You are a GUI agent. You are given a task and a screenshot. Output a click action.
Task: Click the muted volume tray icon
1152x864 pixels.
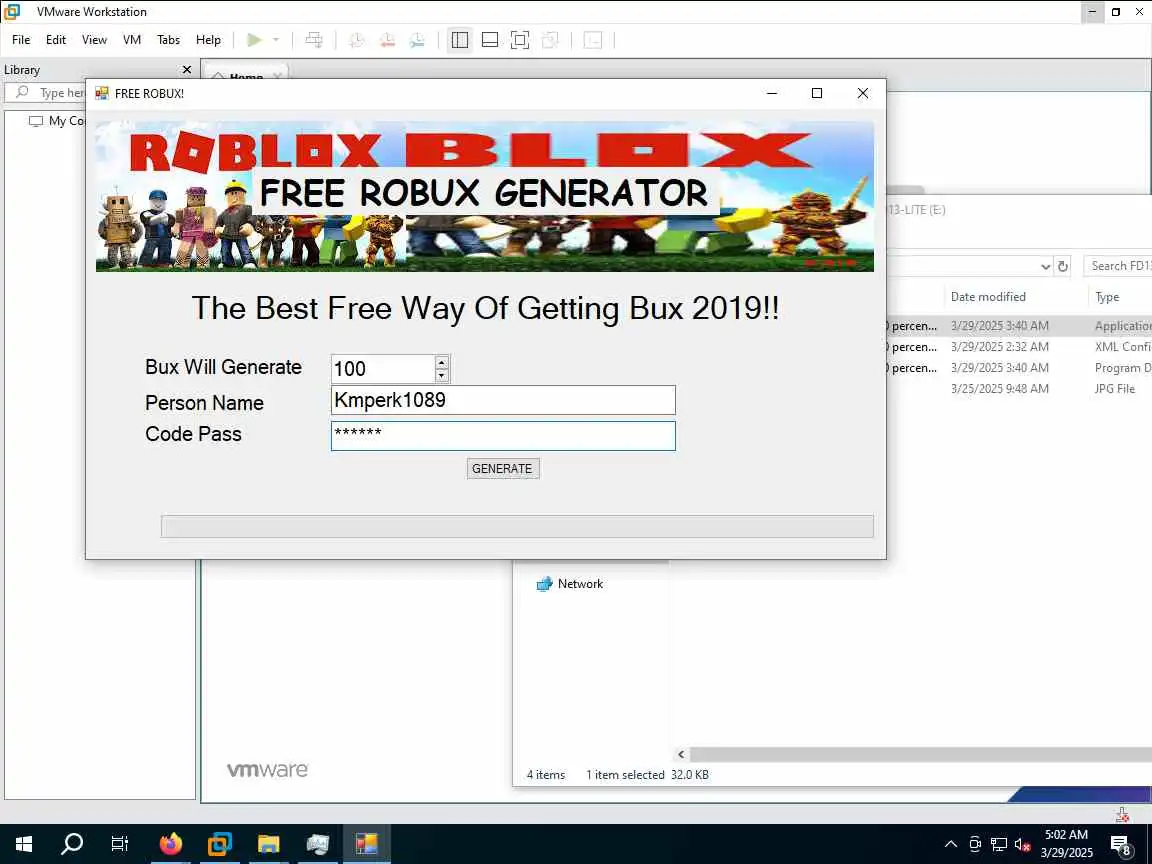pyautogui.click(x=1022, y=844)
